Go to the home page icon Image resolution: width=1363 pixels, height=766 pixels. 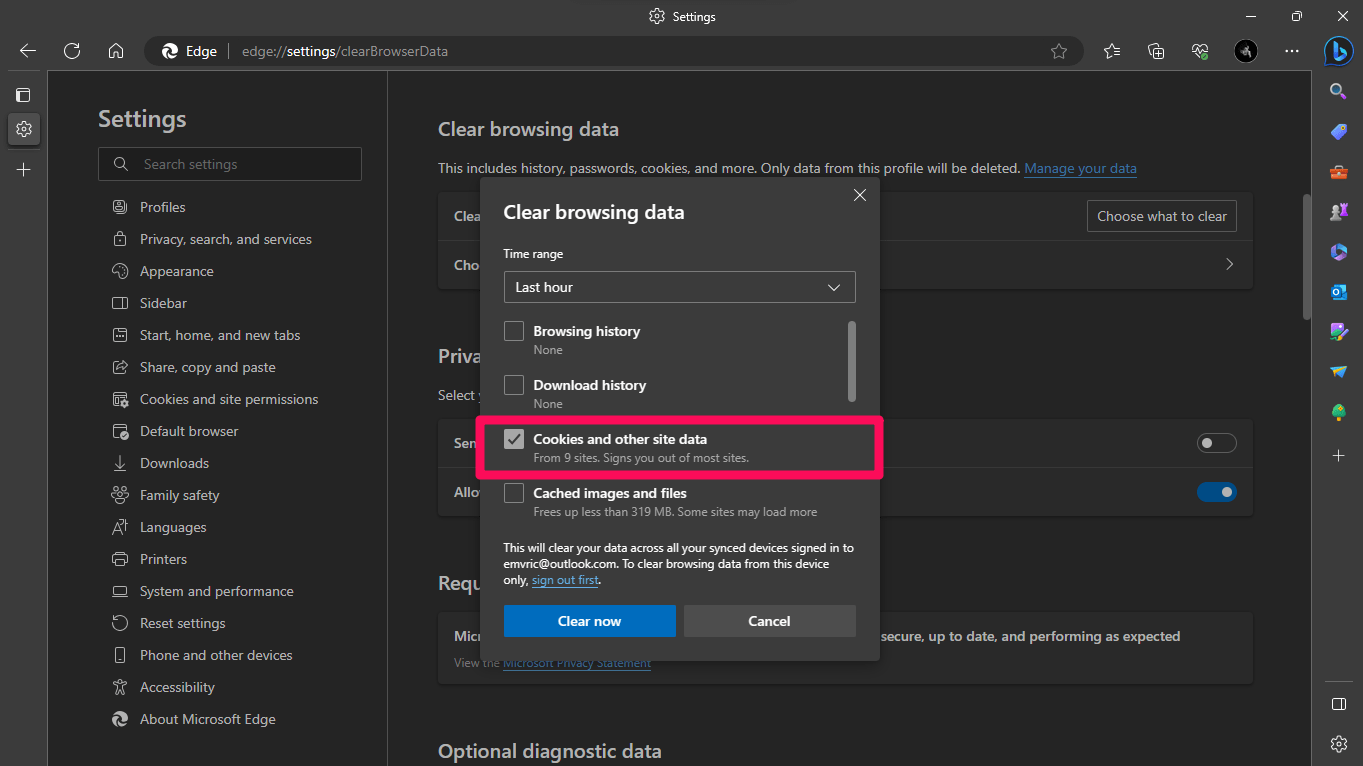pos(116,51)
